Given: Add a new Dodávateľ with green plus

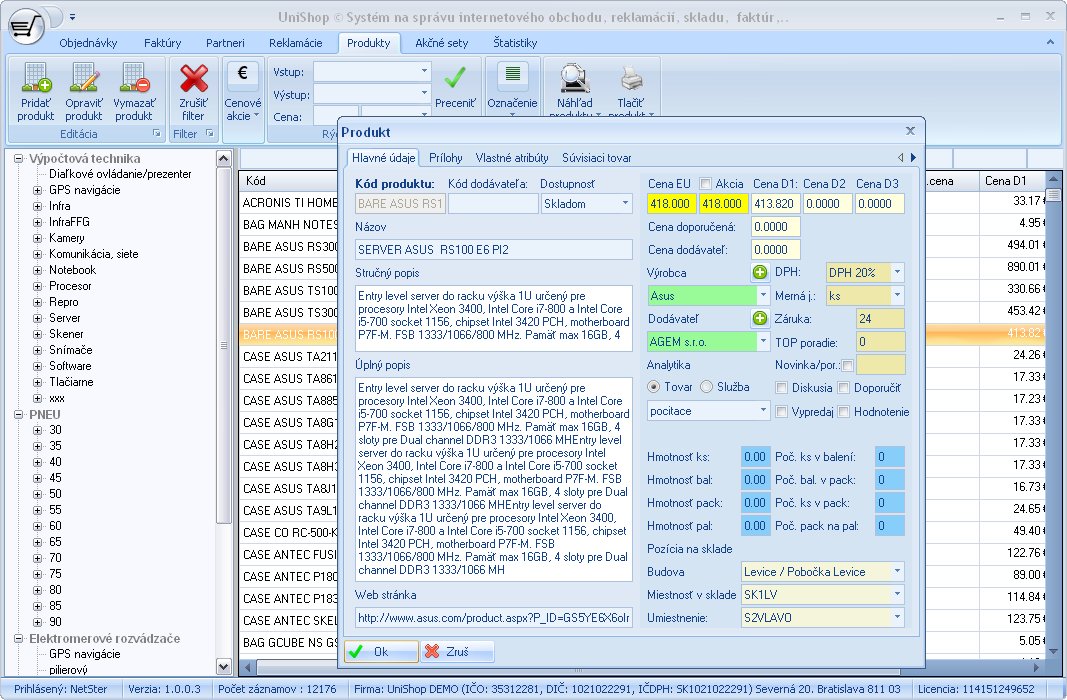Looking at the screenshot, I should click(x=760, y=318).
